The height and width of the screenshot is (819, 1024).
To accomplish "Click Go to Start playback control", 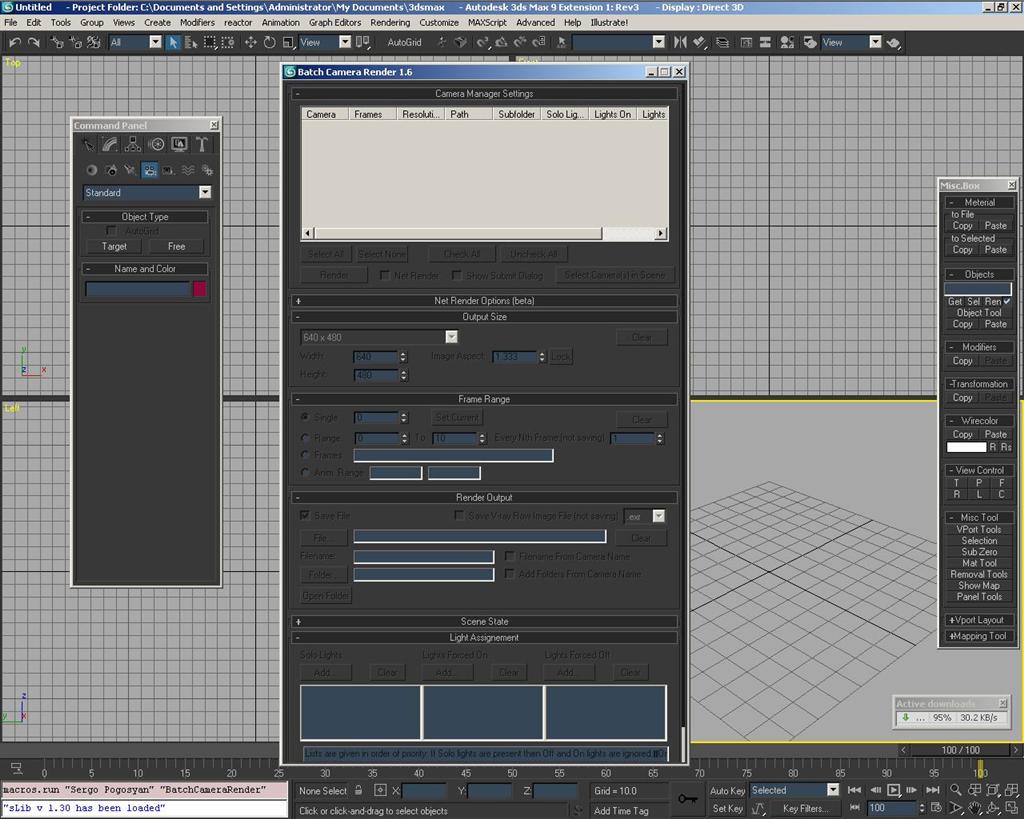I will point(854,790).
